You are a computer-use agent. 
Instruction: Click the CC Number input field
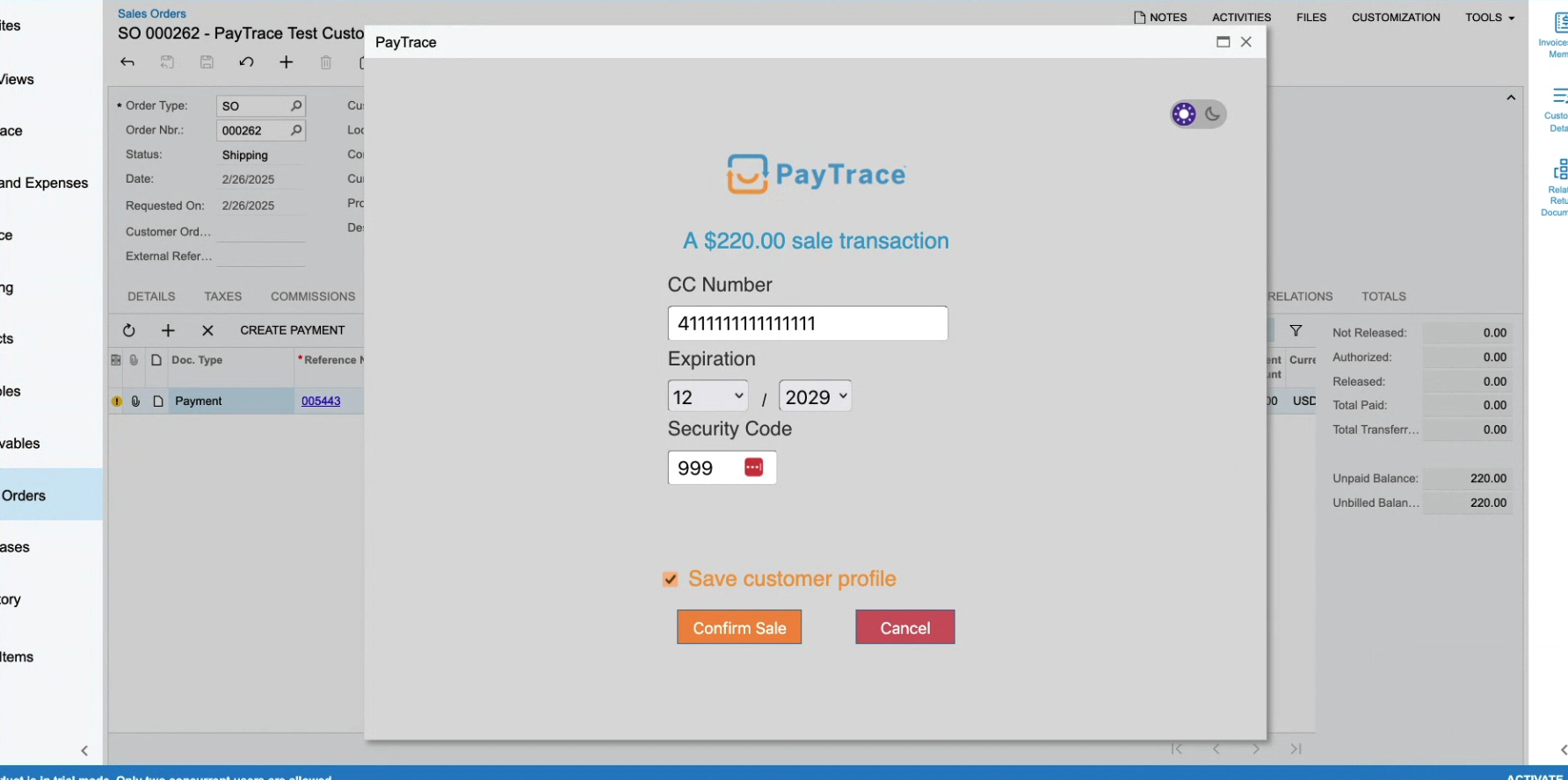pos(808,323)
